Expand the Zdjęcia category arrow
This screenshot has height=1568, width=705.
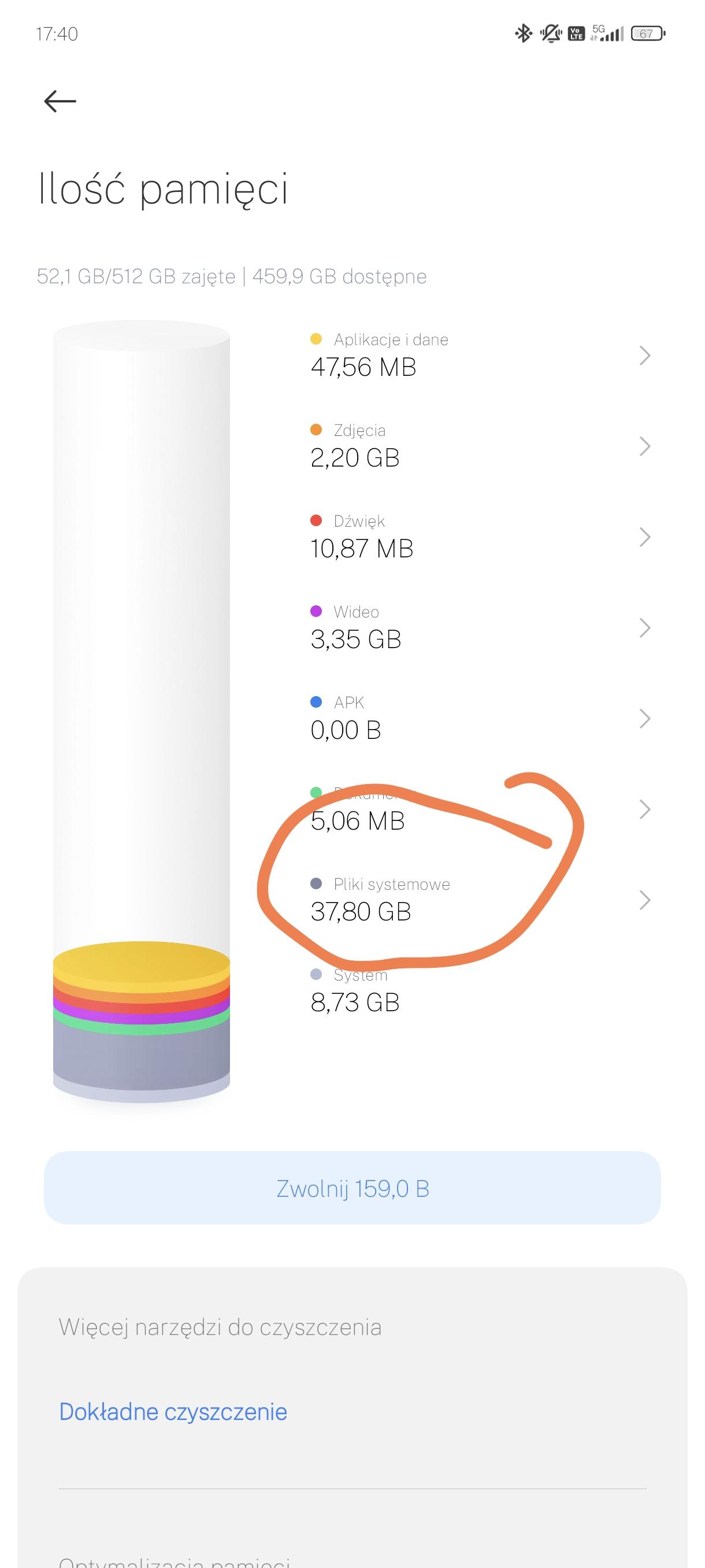(x=645, y=446)
